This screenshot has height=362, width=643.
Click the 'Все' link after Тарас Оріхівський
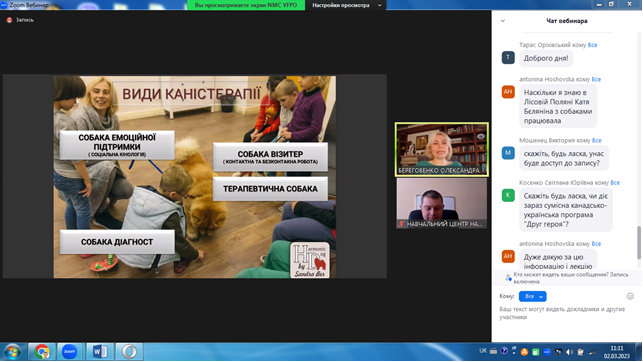(592, 45)
